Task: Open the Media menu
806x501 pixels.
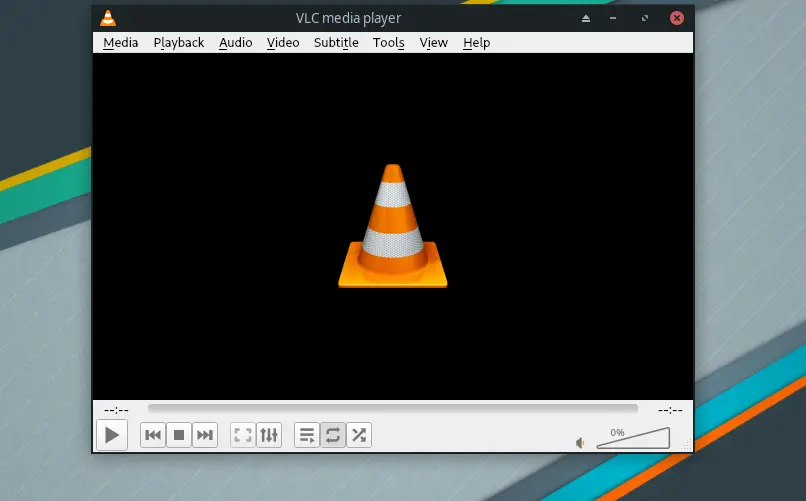Action: pos(120,43)
